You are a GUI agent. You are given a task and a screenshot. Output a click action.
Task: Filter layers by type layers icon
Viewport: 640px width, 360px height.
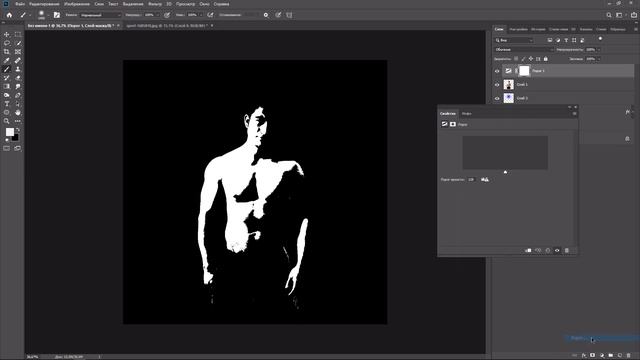pos(566,40)
